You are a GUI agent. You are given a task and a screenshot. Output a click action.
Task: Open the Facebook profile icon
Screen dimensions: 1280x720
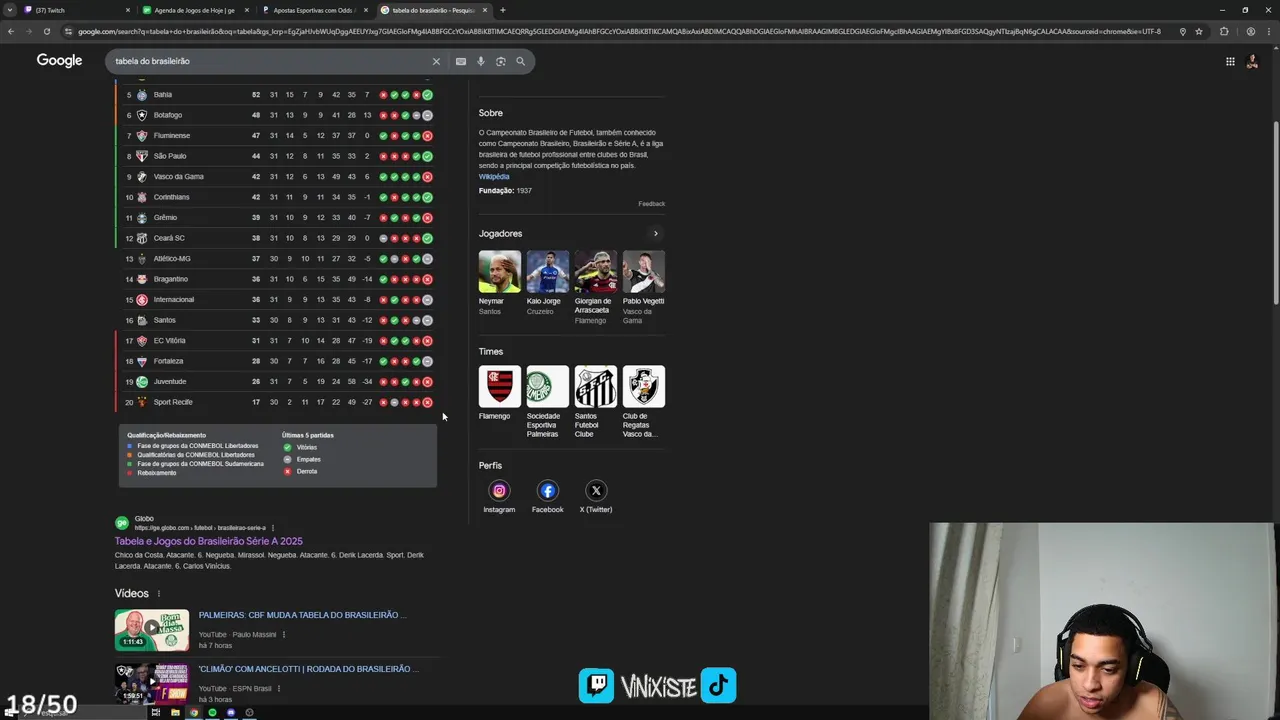(x=547, y=490)
